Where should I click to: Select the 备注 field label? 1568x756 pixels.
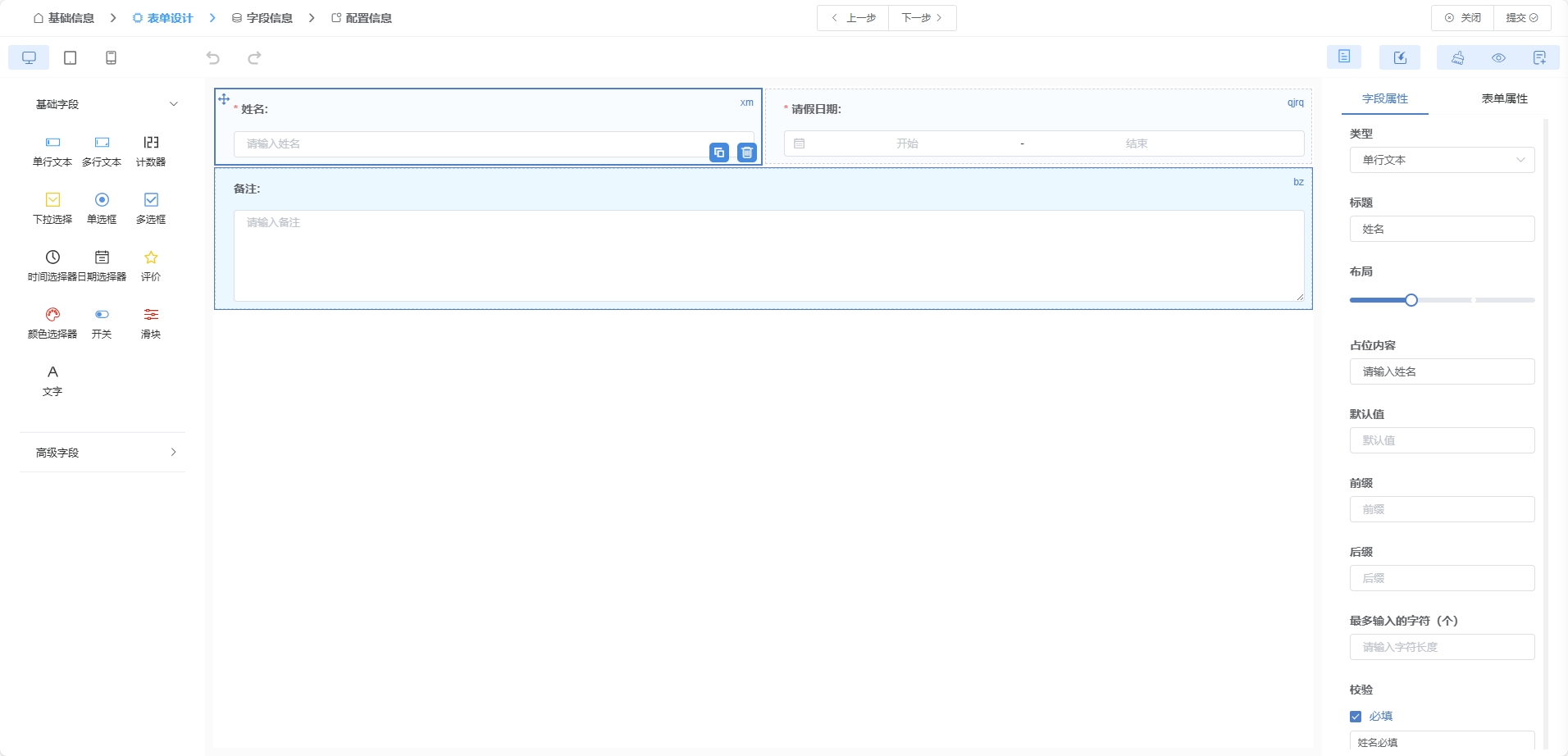point(247,189)
